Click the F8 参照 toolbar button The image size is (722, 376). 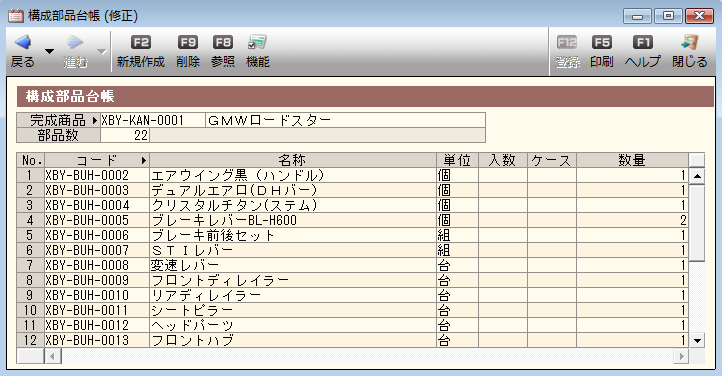(223, 52)
